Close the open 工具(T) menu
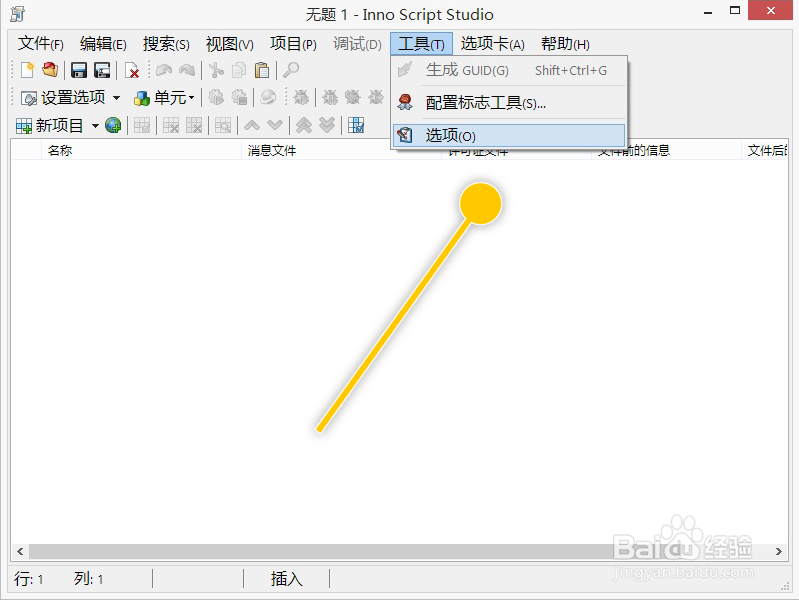Screen dimensions: 799x600 [x=421, y=44]
